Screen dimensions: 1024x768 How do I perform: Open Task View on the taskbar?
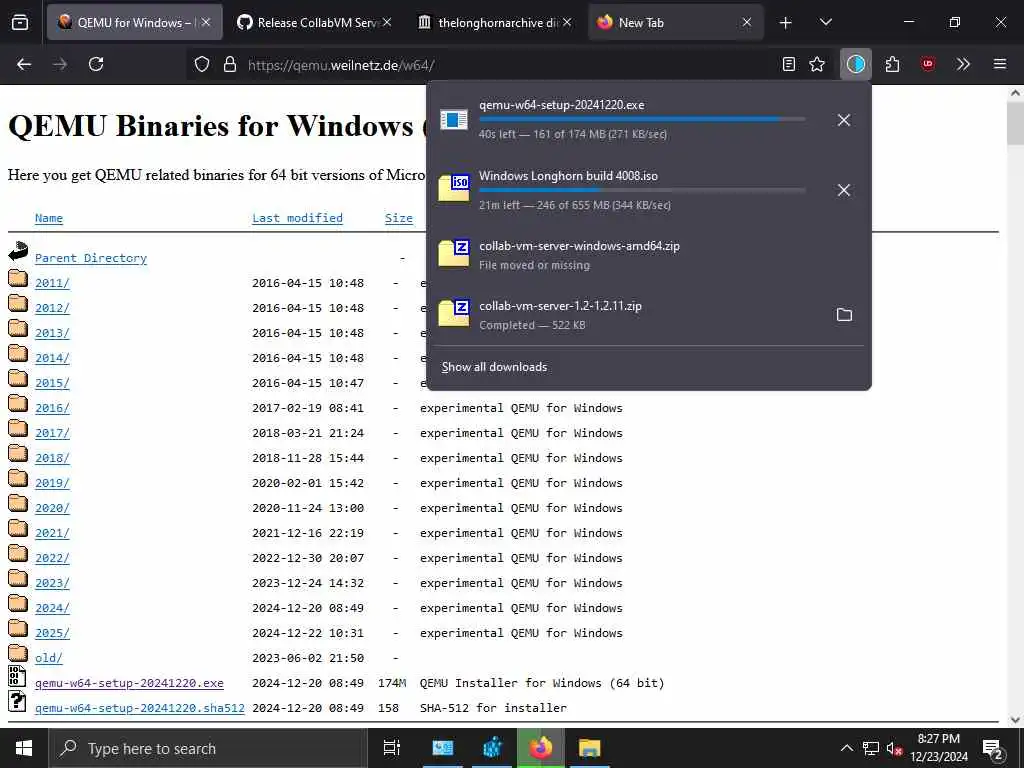tap(392, 748)
